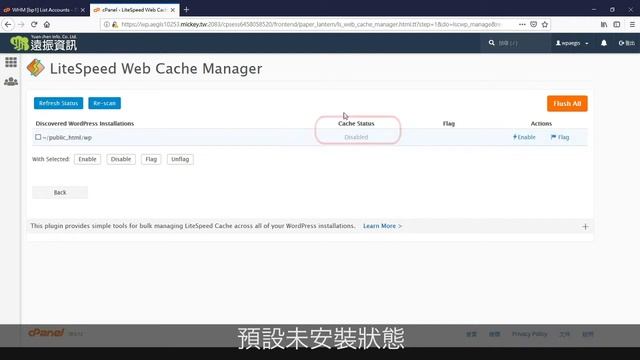Click the browser home icon

pos(47,24)
